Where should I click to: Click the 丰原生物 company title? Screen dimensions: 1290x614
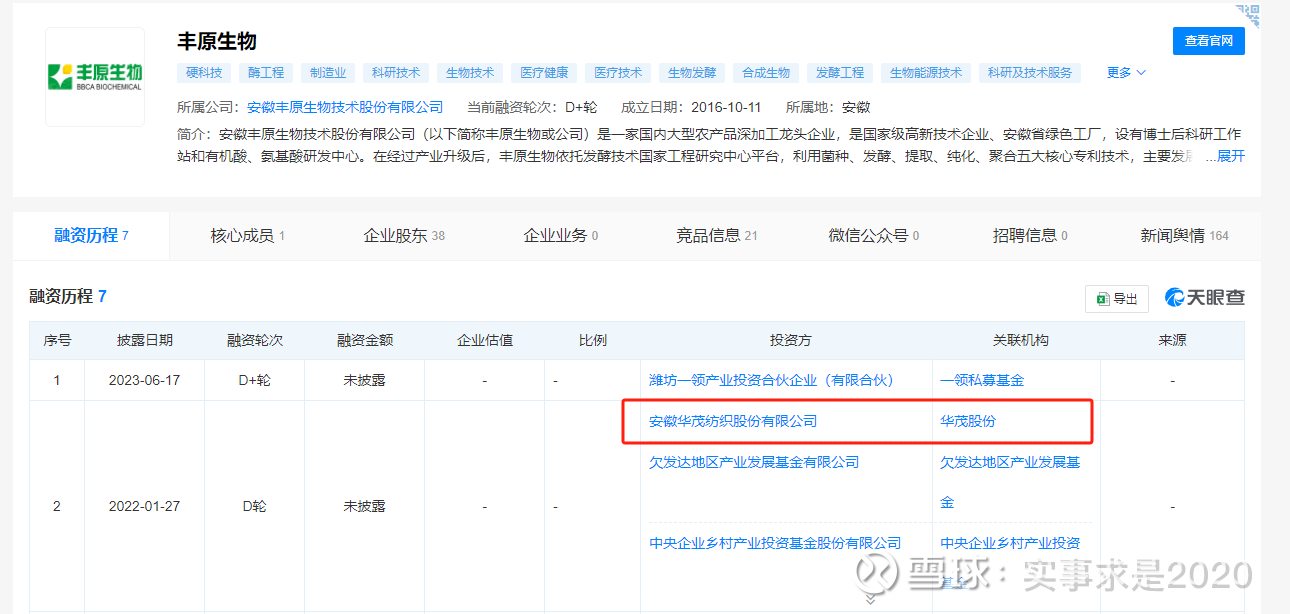217,41
